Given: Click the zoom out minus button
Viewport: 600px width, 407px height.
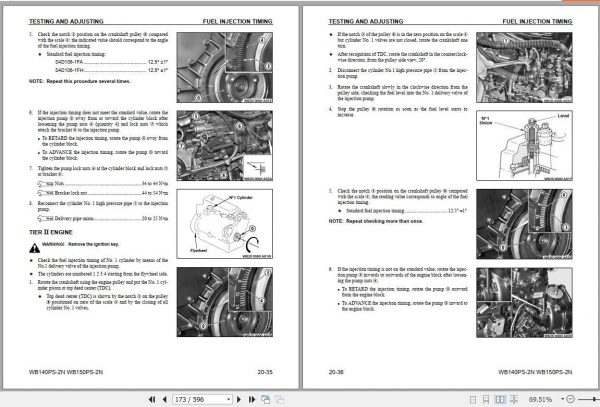Looking at the screenshot, I should pyautogui.click(x=570, y=399).
